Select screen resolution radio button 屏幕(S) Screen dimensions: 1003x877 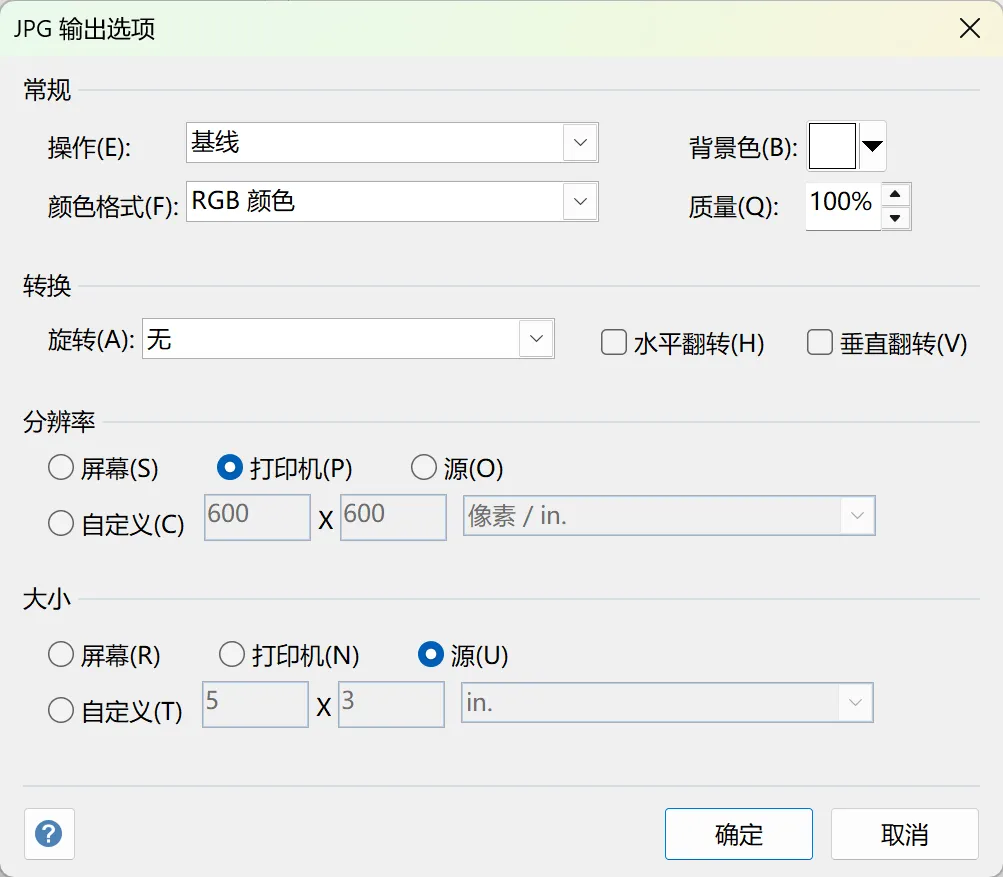61,467
